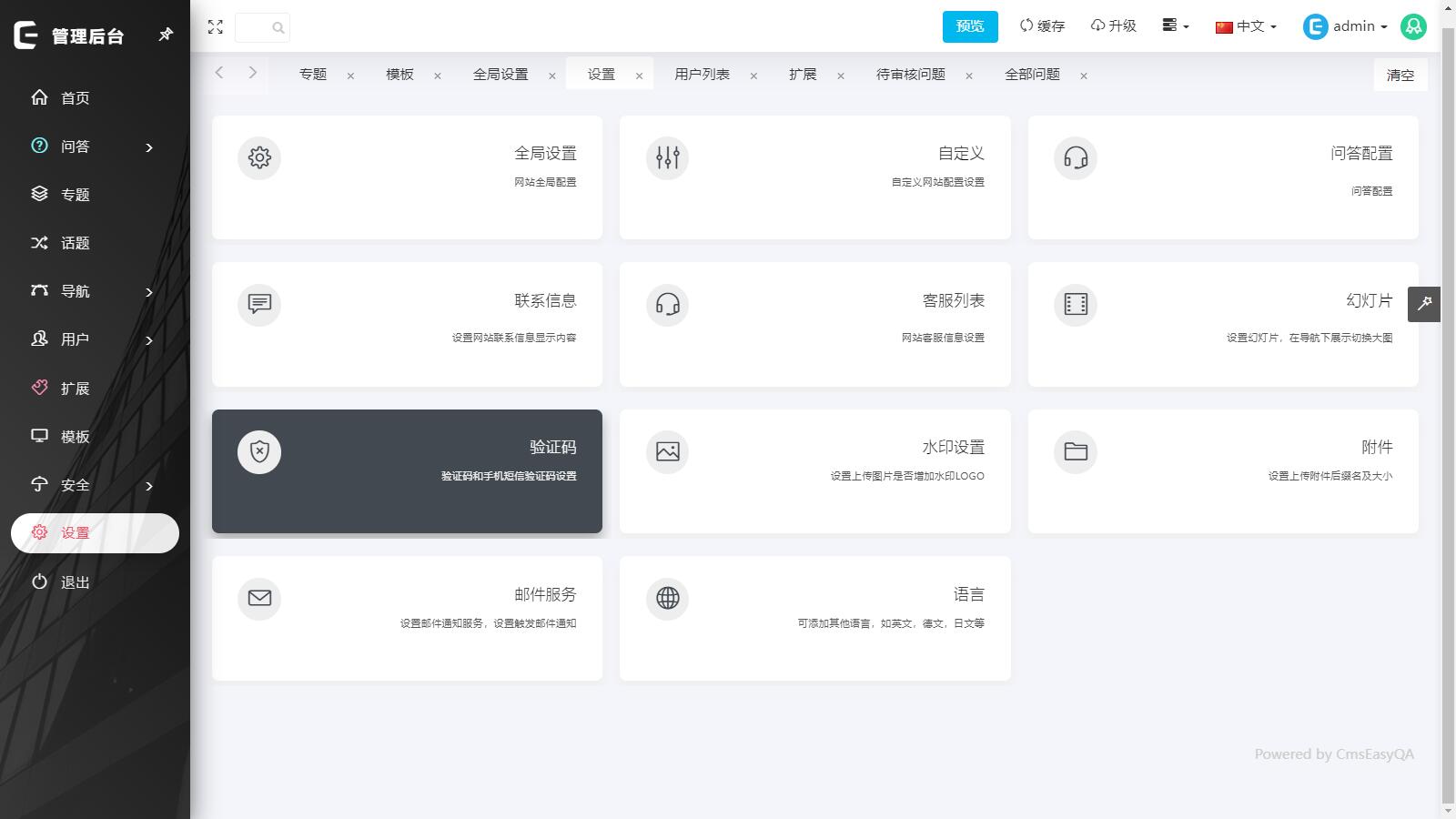Click the 缓存 refresh icon
The height and width of the screenshot is (819, 1456).
1025,25
